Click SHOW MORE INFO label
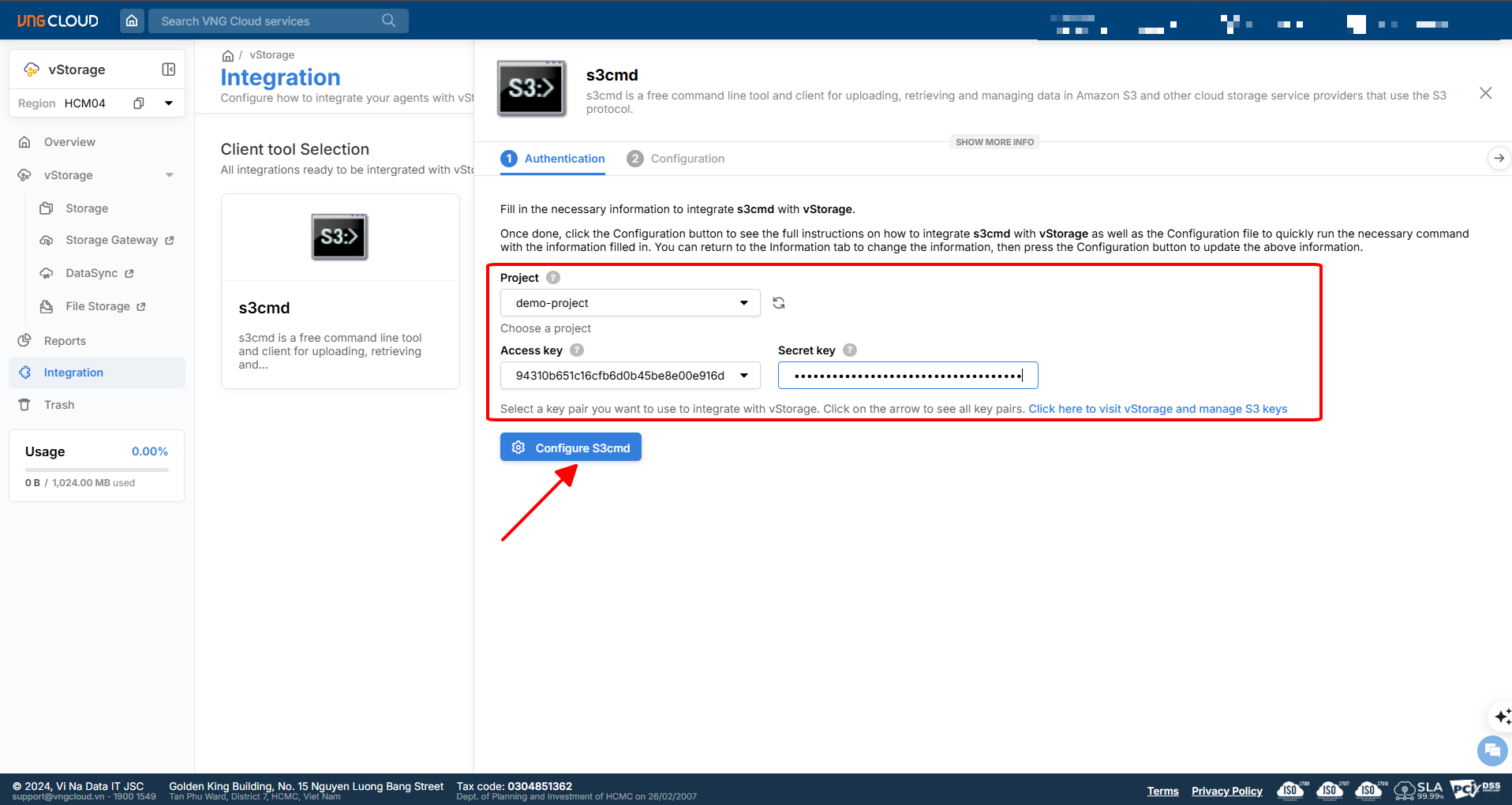This screenshot has width=1512, height=805. 994,142
